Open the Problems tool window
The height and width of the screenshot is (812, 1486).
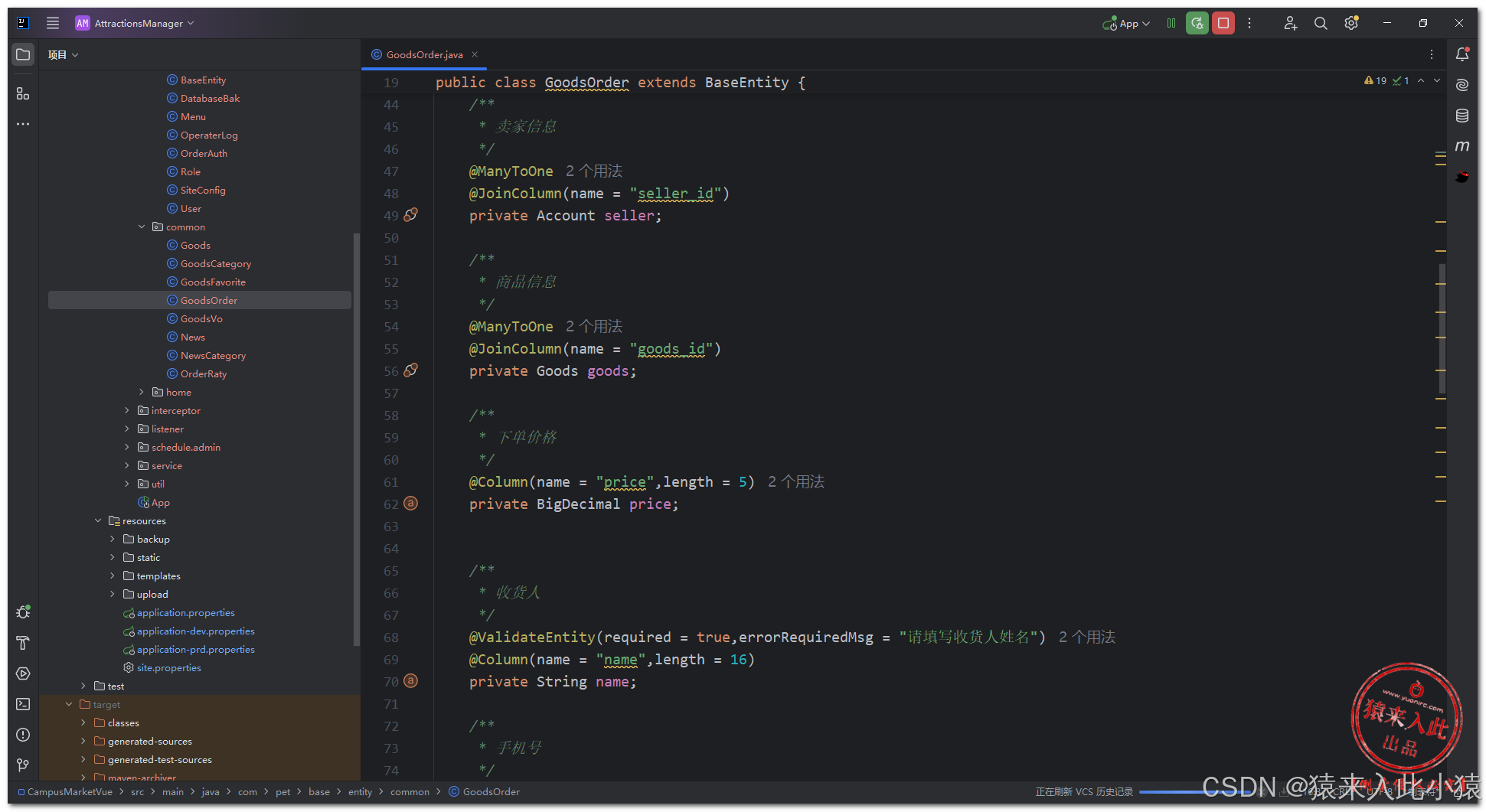tap(23, 735)
